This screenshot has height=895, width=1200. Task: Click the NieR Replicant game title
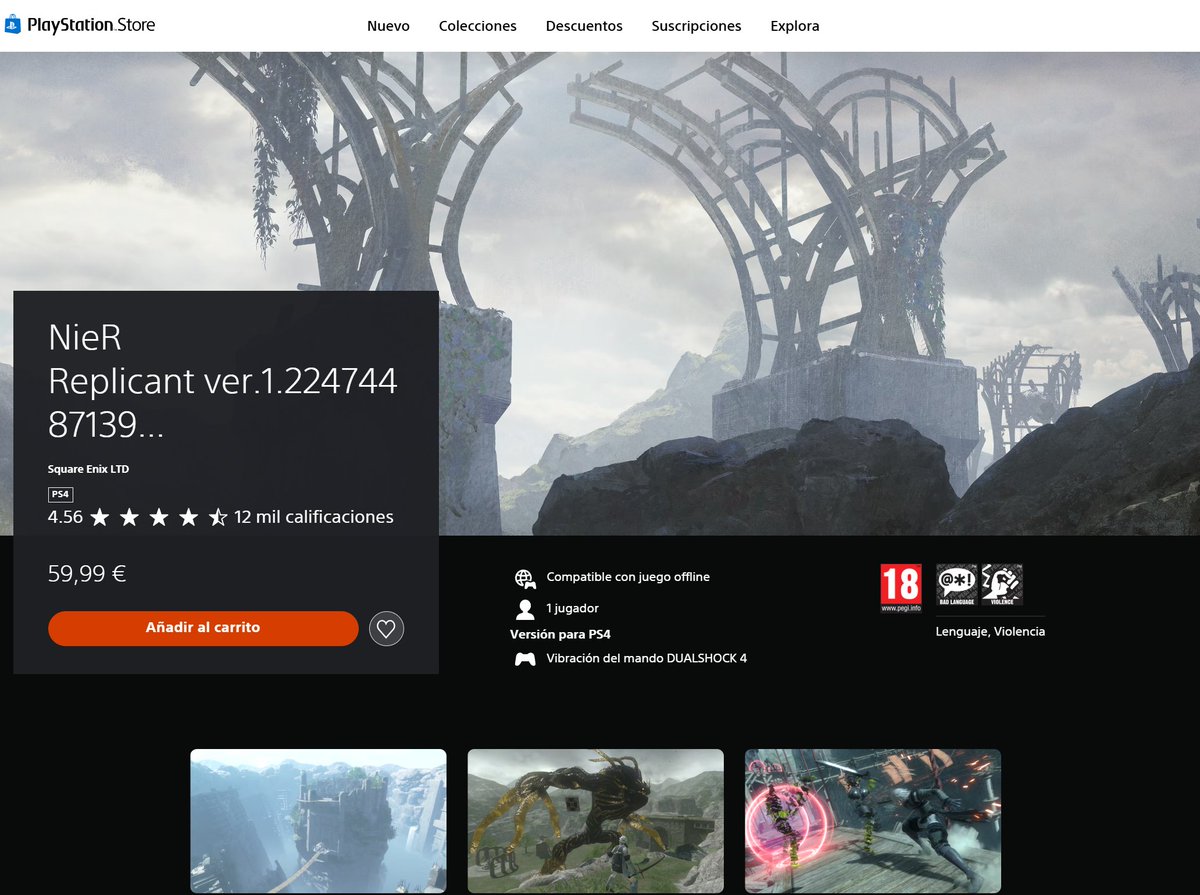click(x=223, y=381)
